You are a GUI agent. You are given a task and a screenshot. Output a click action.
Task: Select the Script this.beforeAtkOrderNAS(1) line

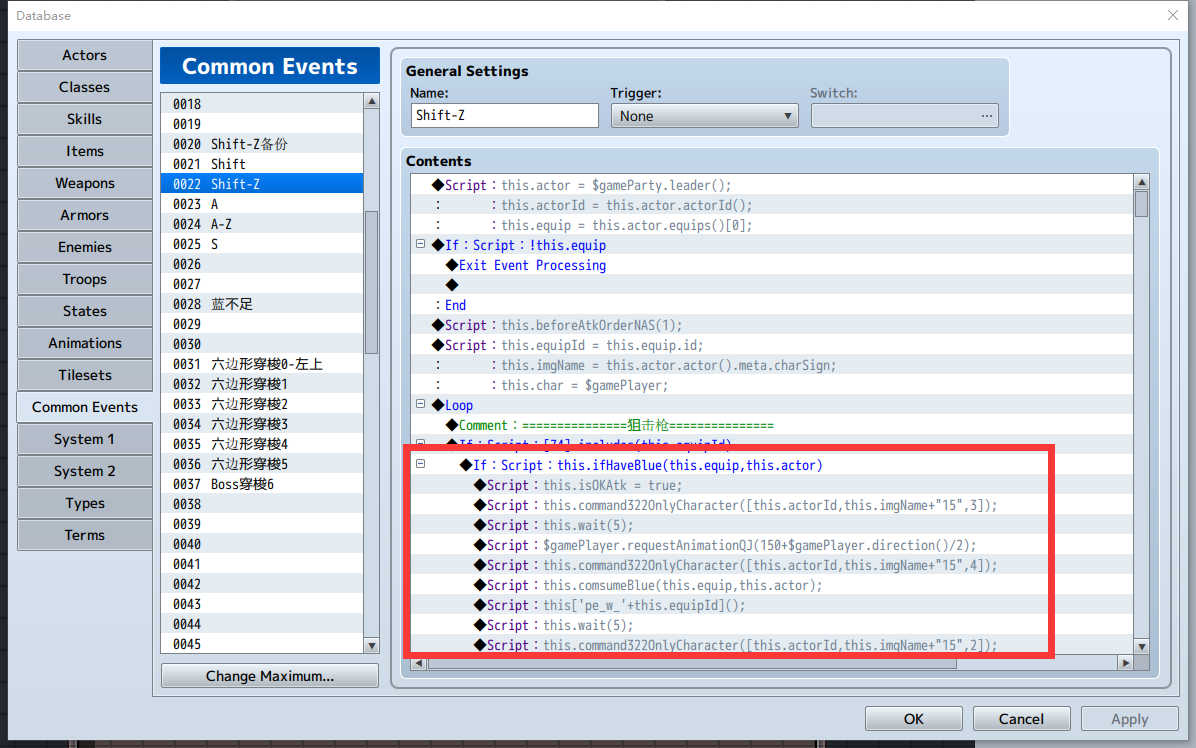pyautogui.click(x=772, y=325)
